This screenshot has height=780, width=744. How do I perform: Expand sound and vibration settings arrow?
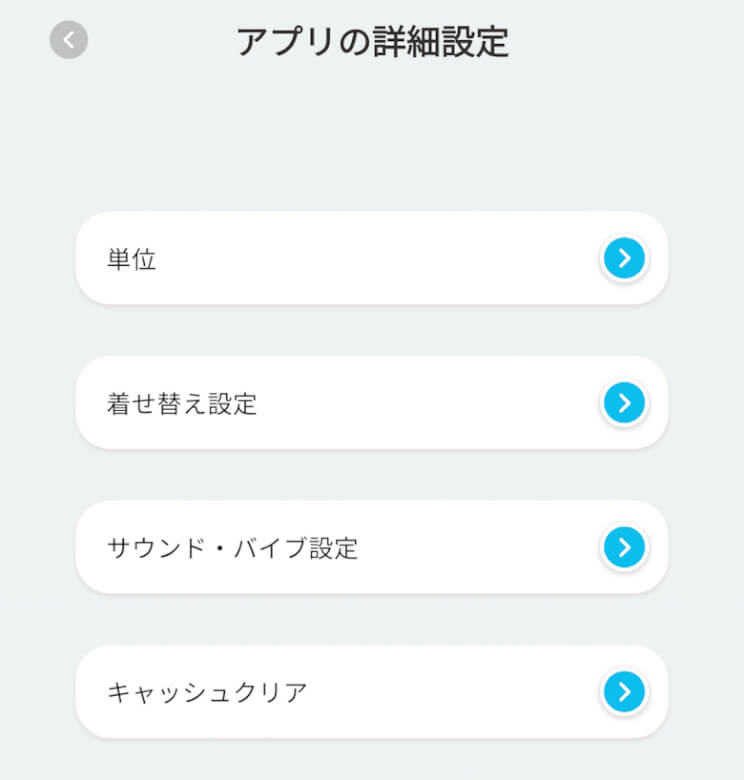click(624, 547)
